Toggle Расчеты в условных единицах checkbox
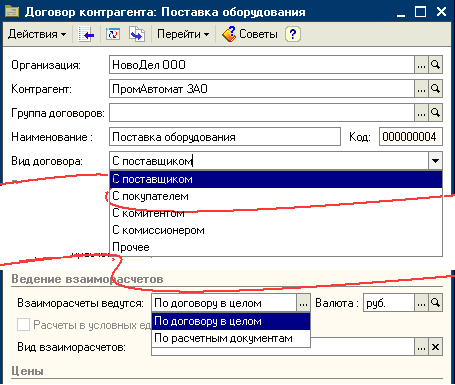Image resolution: width=455 pixels, height=385 pixels. (x=23, y=325)
